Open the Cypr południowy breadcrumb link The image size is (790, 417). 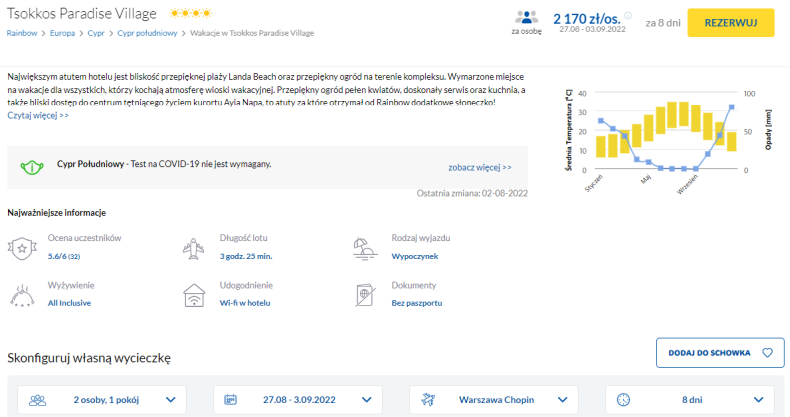pos(147,33)
